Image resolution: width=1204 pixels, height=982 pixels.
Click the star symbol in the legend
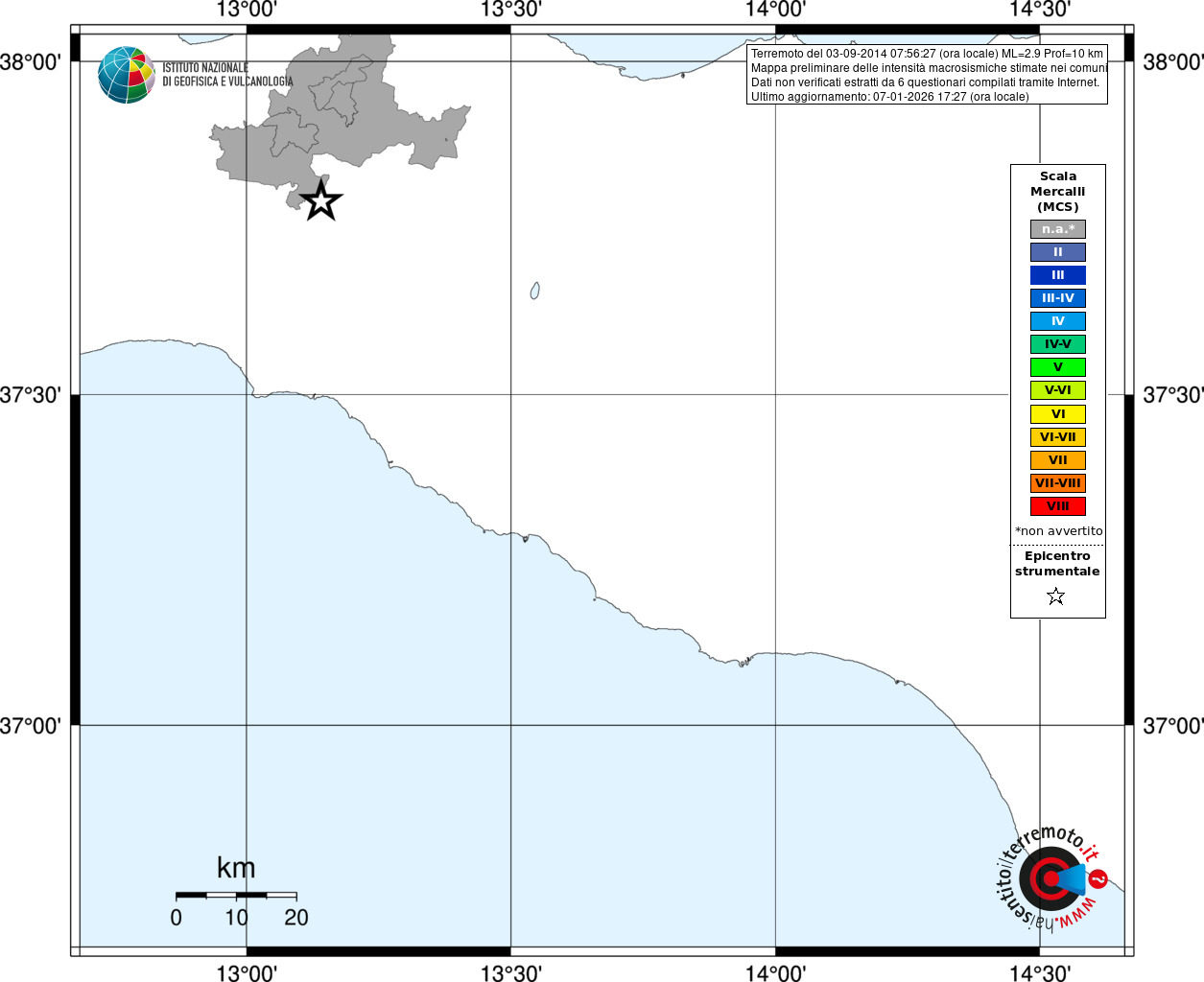coord(1056,596)
